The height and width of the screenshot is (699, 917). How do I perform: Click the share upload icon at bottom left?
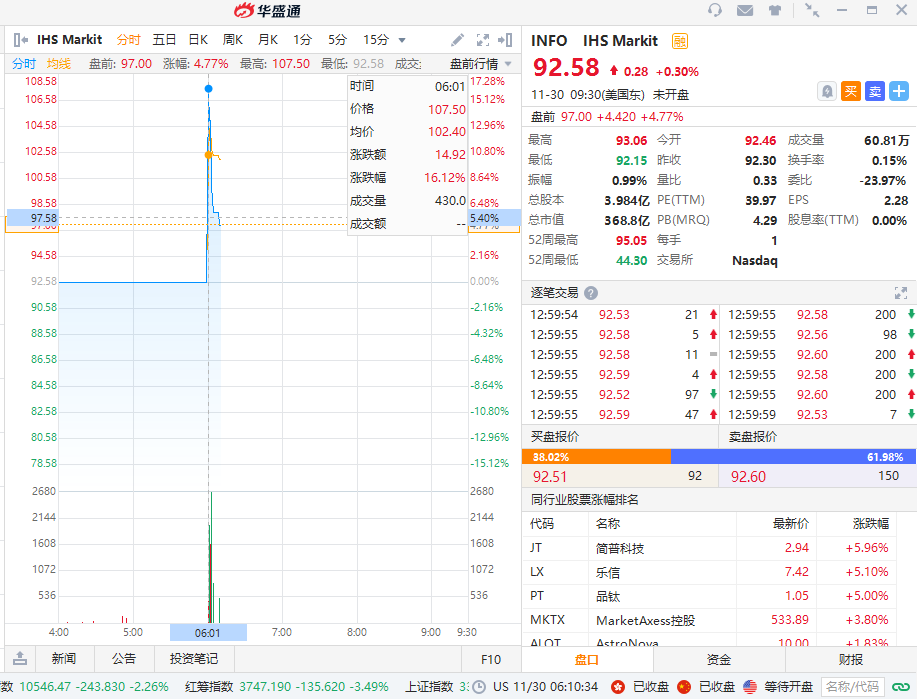20,658
